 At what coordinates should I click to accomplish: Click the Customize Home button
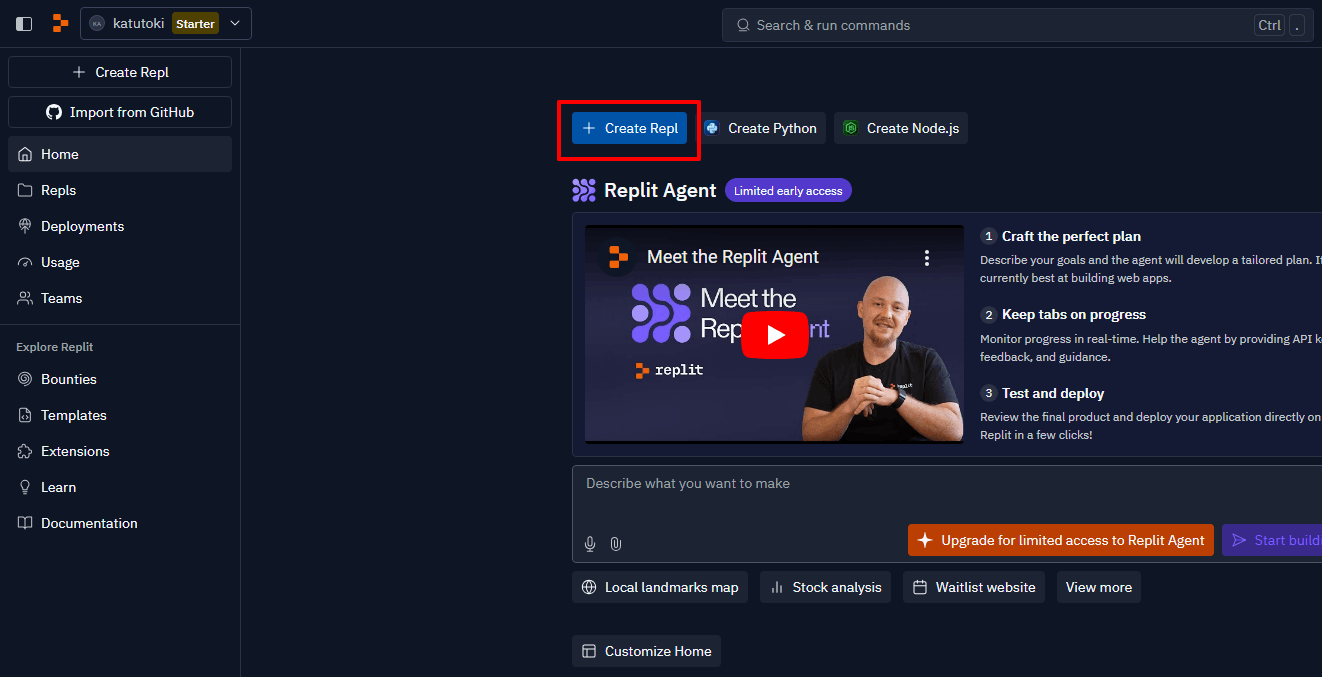click(646, 651)
